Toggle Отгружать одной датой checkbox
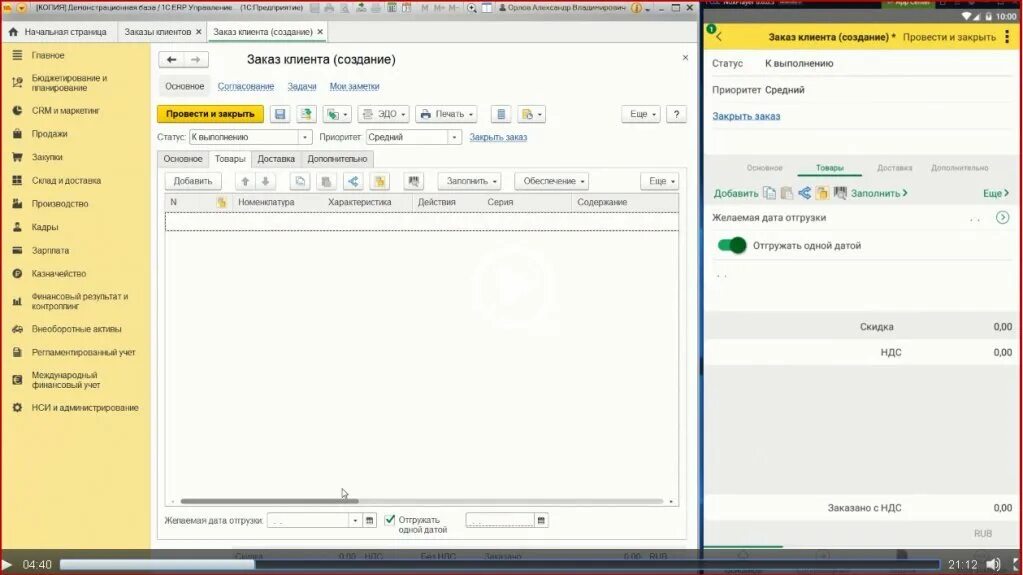 (x=389, y=520)
